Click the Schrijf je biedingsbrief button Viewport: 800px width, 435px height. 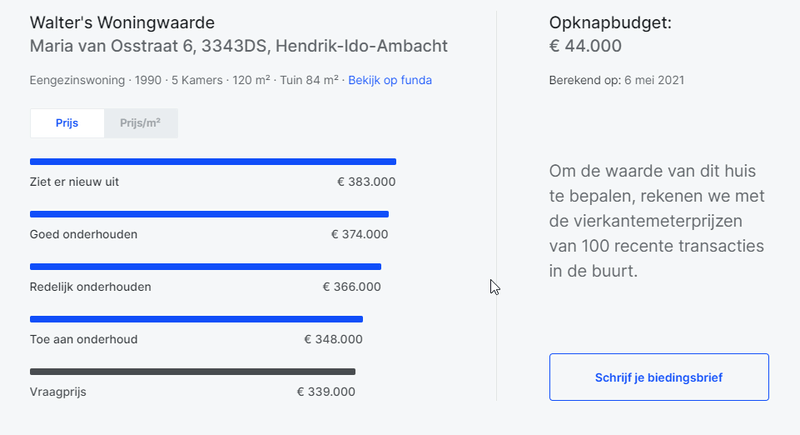click(x=659, y=377)
